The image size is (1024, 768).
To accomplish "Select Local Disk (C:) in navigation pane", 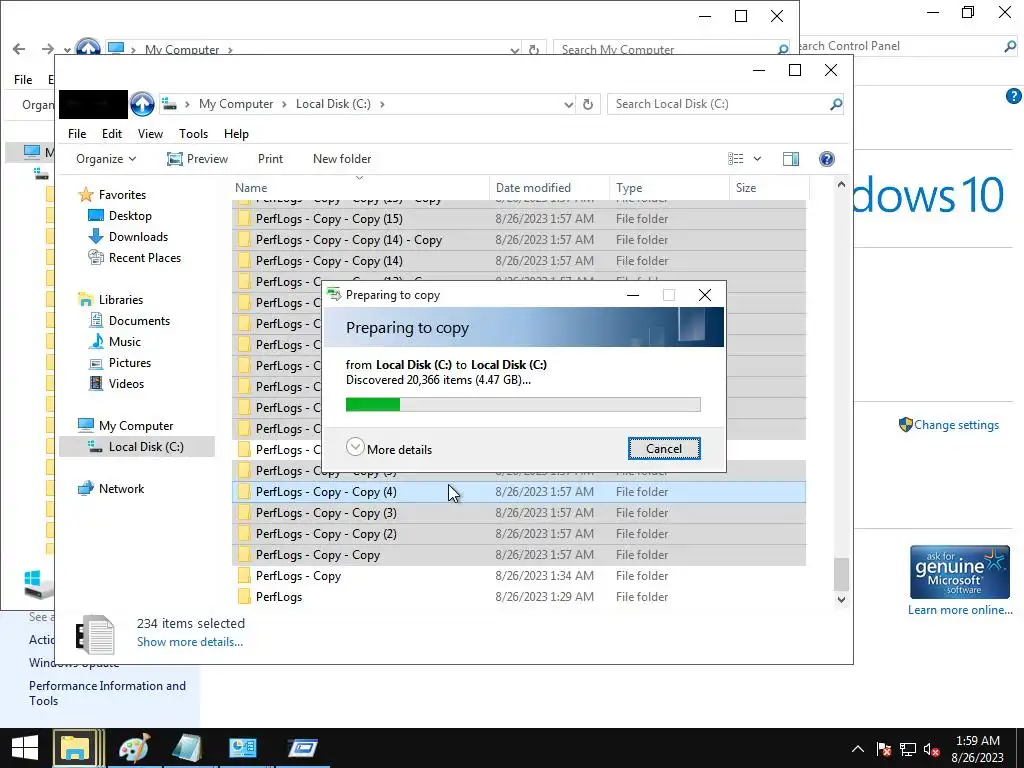I will [x=136, y=447].
